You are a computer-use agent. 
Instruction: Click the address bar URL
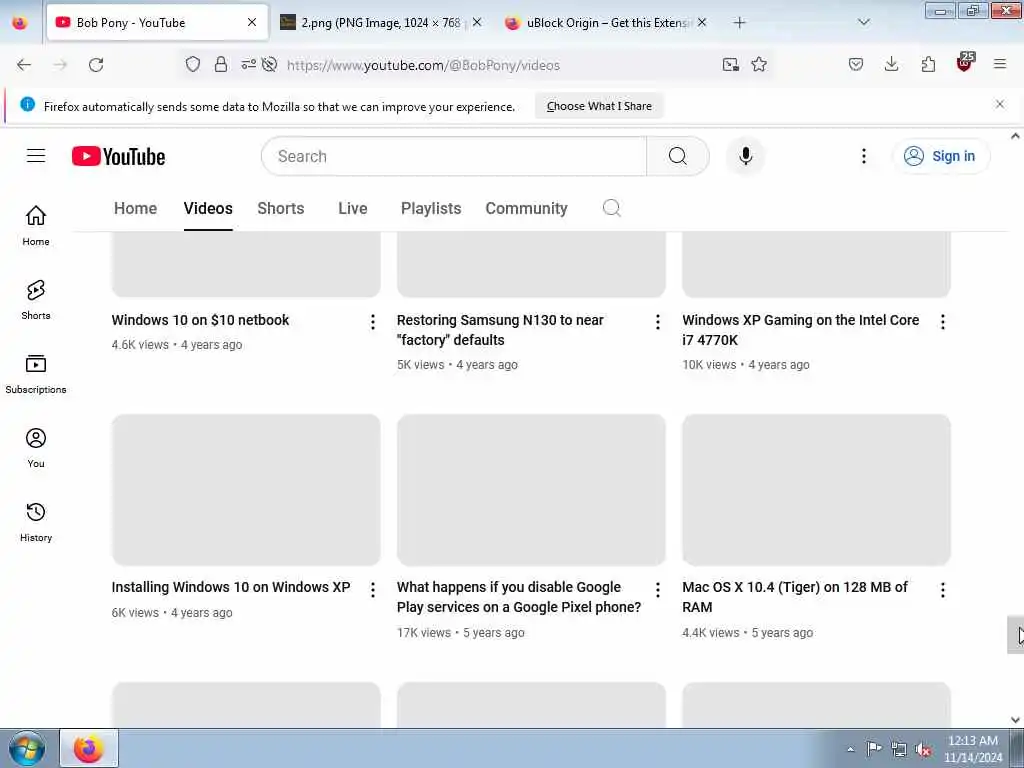point(423,65)
